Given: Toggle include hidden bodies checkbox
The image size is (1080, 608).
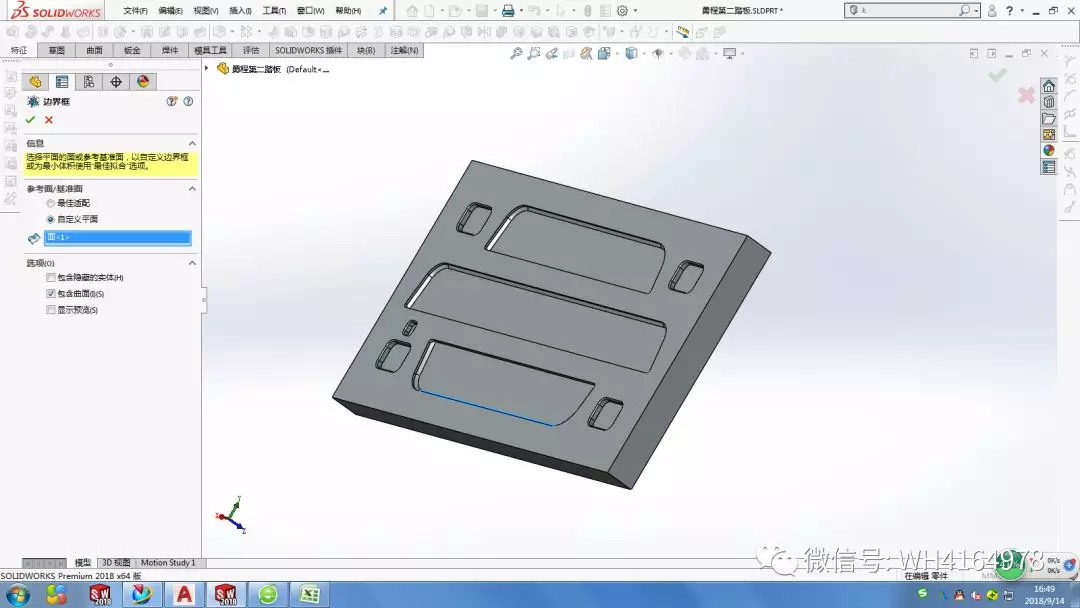Looking at the screenshot, I should 50,277.
